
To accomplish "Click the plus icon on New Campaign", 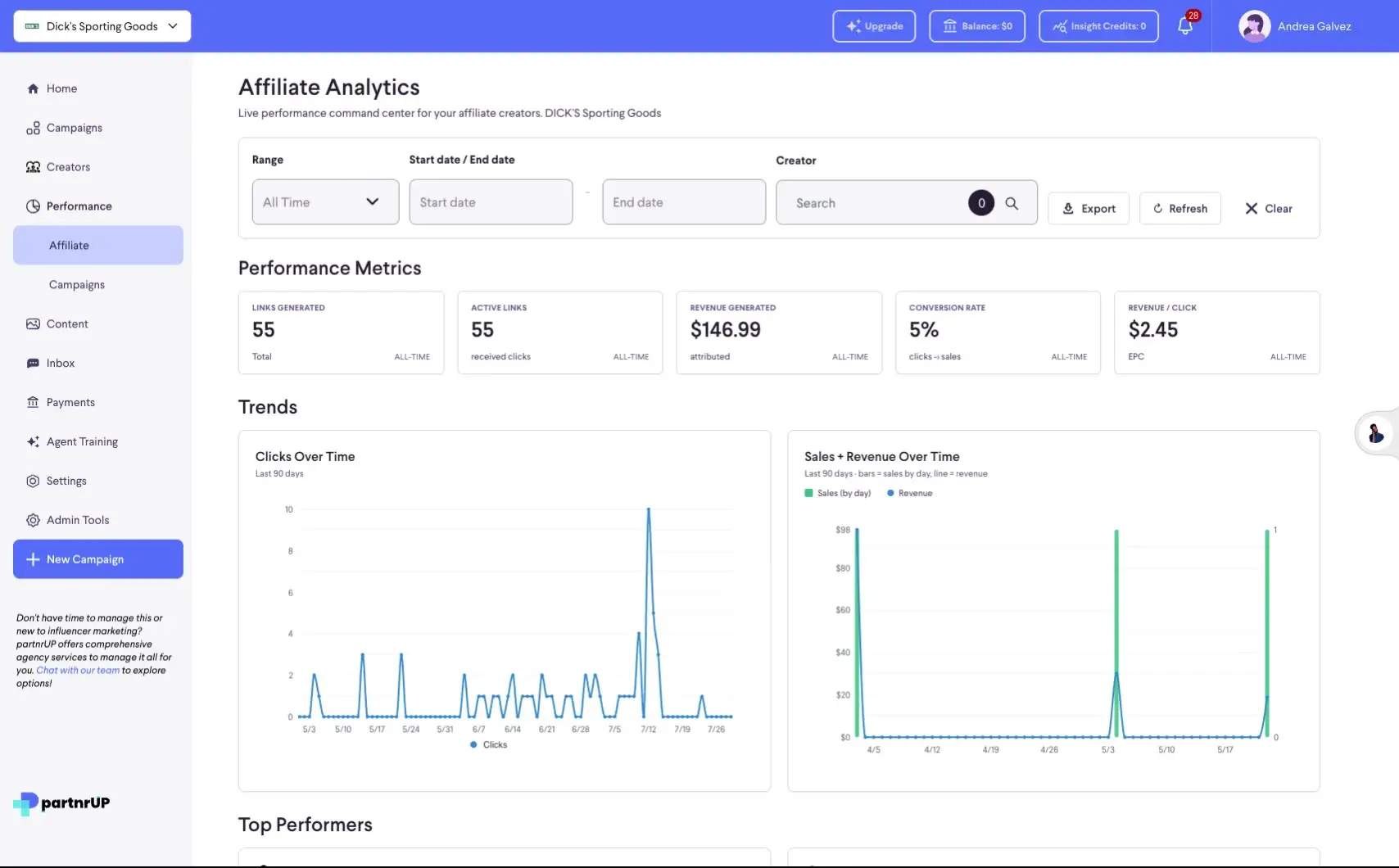I will 33,559.
